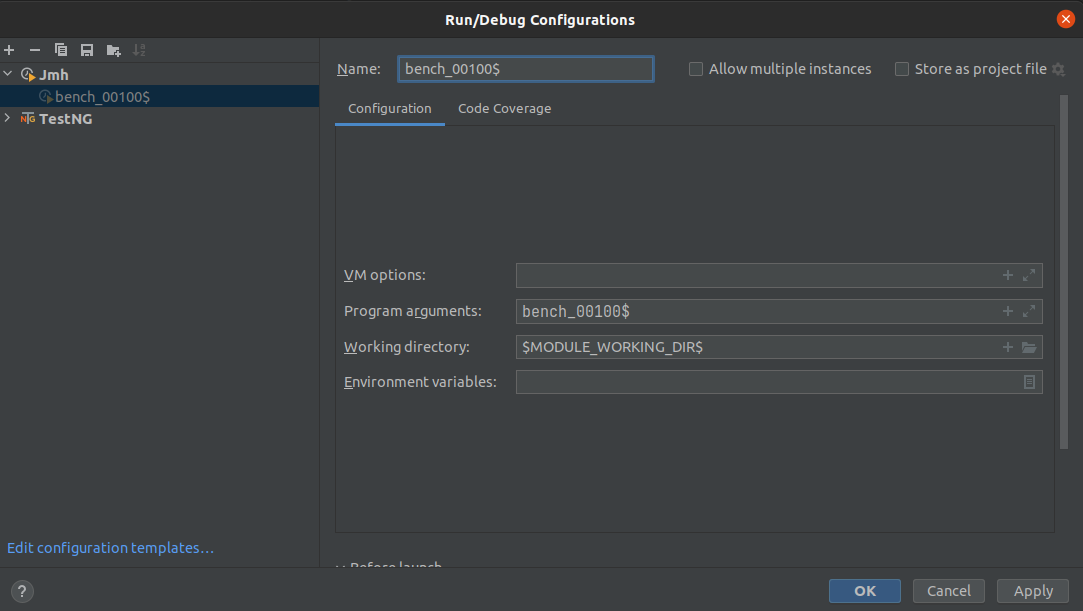
Task: Browse for a working directory folder
Action: pyautogui.click(x=1028, y=347)
